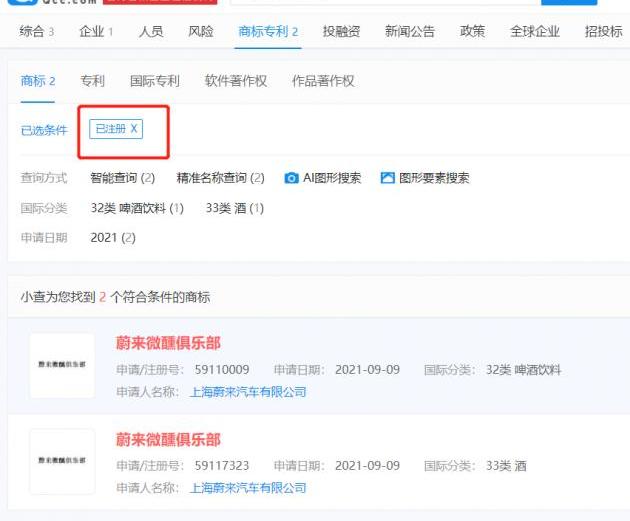Viewport: 630px width, 521px height.
Task: Filter by 33类 酒 (1)
Action: (x=235, y=208)
